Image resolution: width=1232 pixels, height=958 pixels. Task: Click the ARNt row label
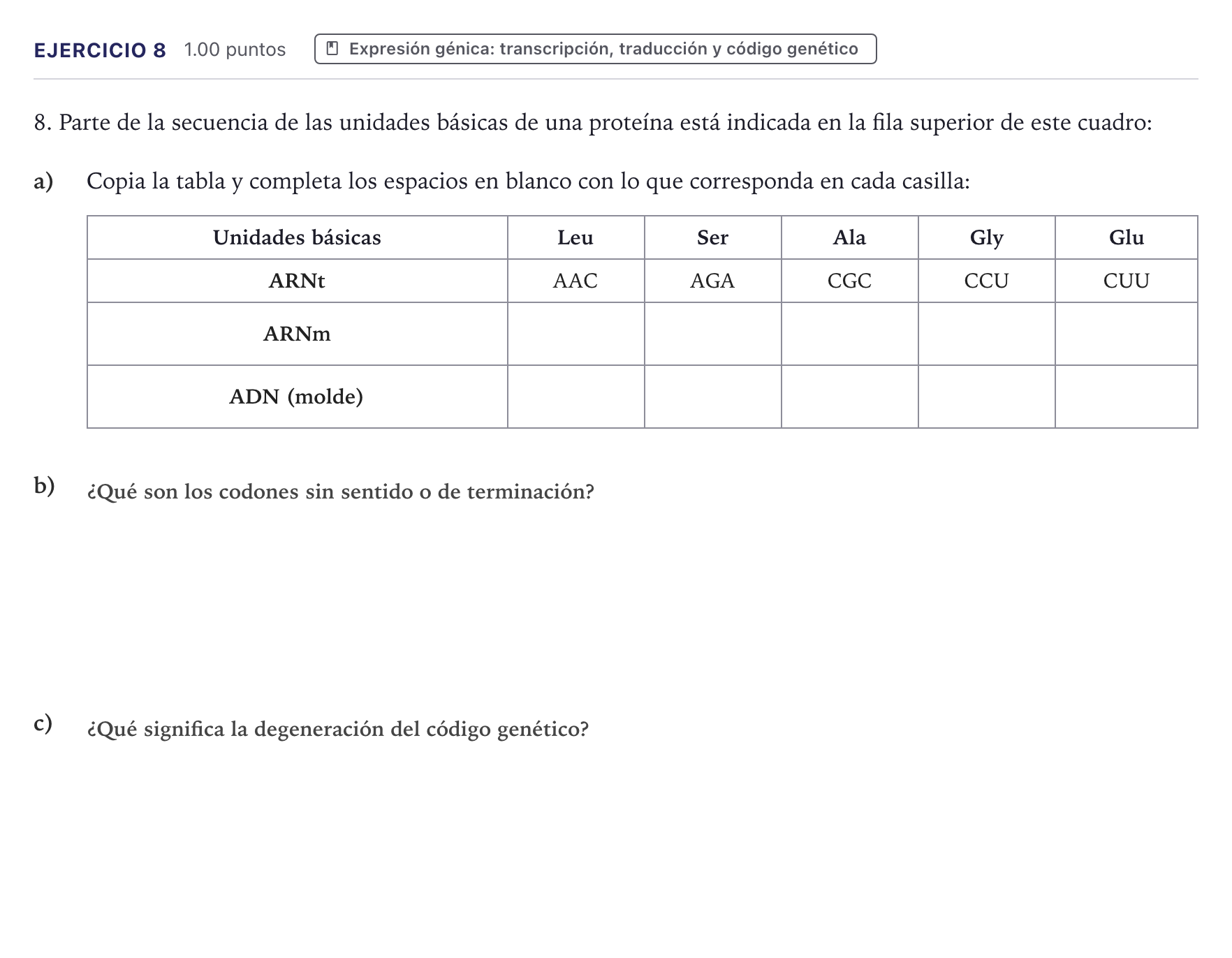(297, 281)
